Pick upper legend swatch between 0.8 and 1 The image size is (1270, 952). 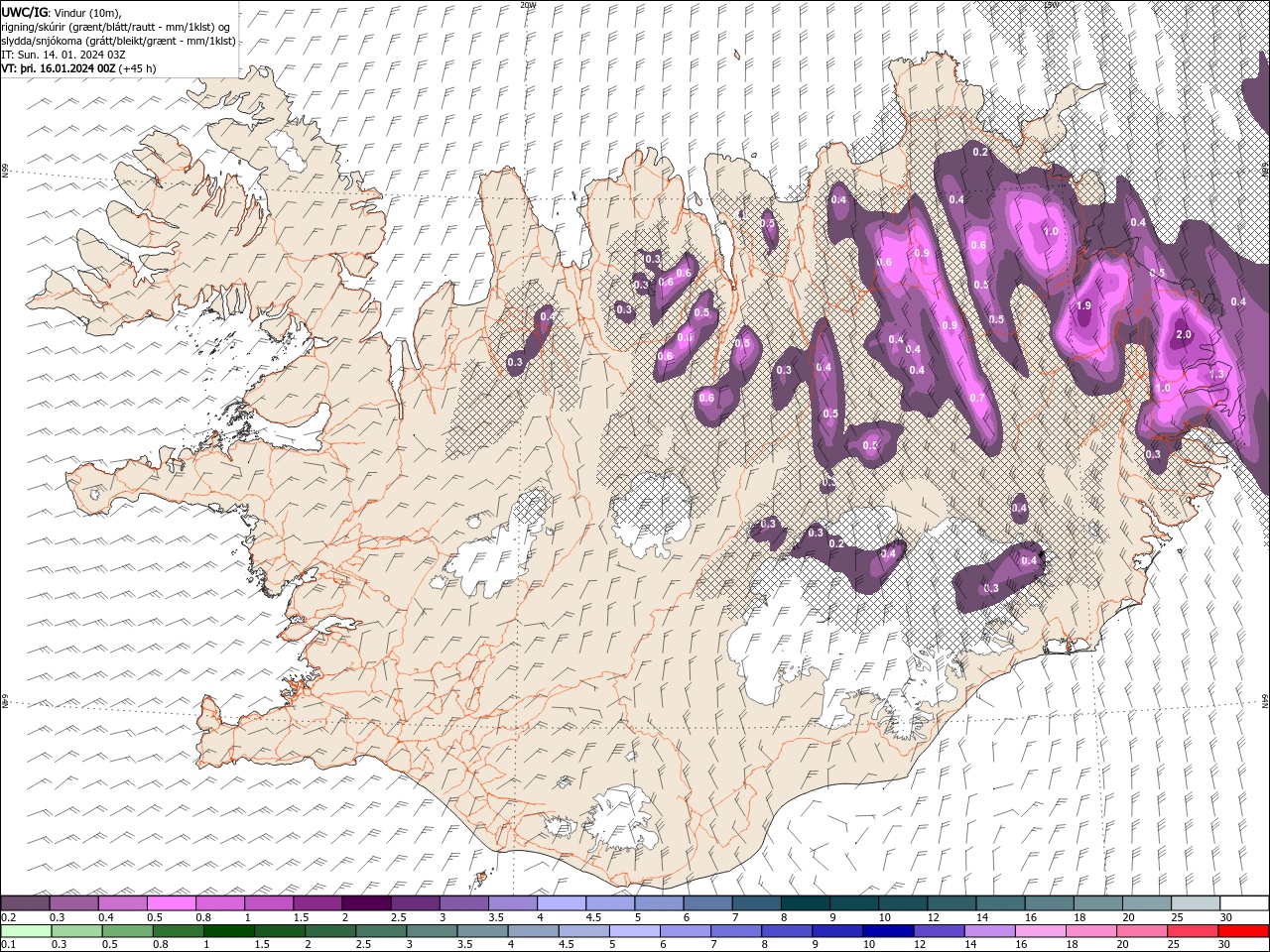coord(219,903)
